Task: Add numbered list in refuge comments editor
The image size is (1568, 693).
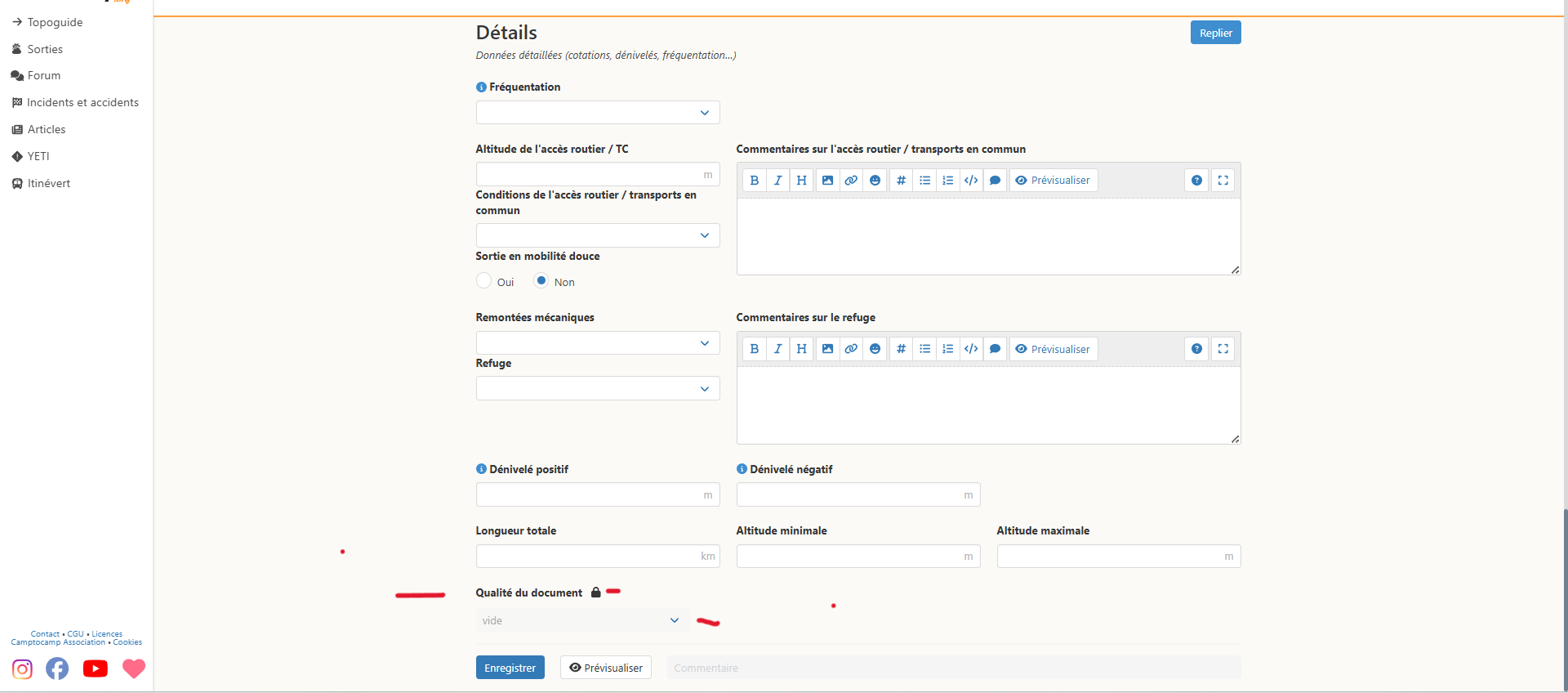Action: coord(947,349)
